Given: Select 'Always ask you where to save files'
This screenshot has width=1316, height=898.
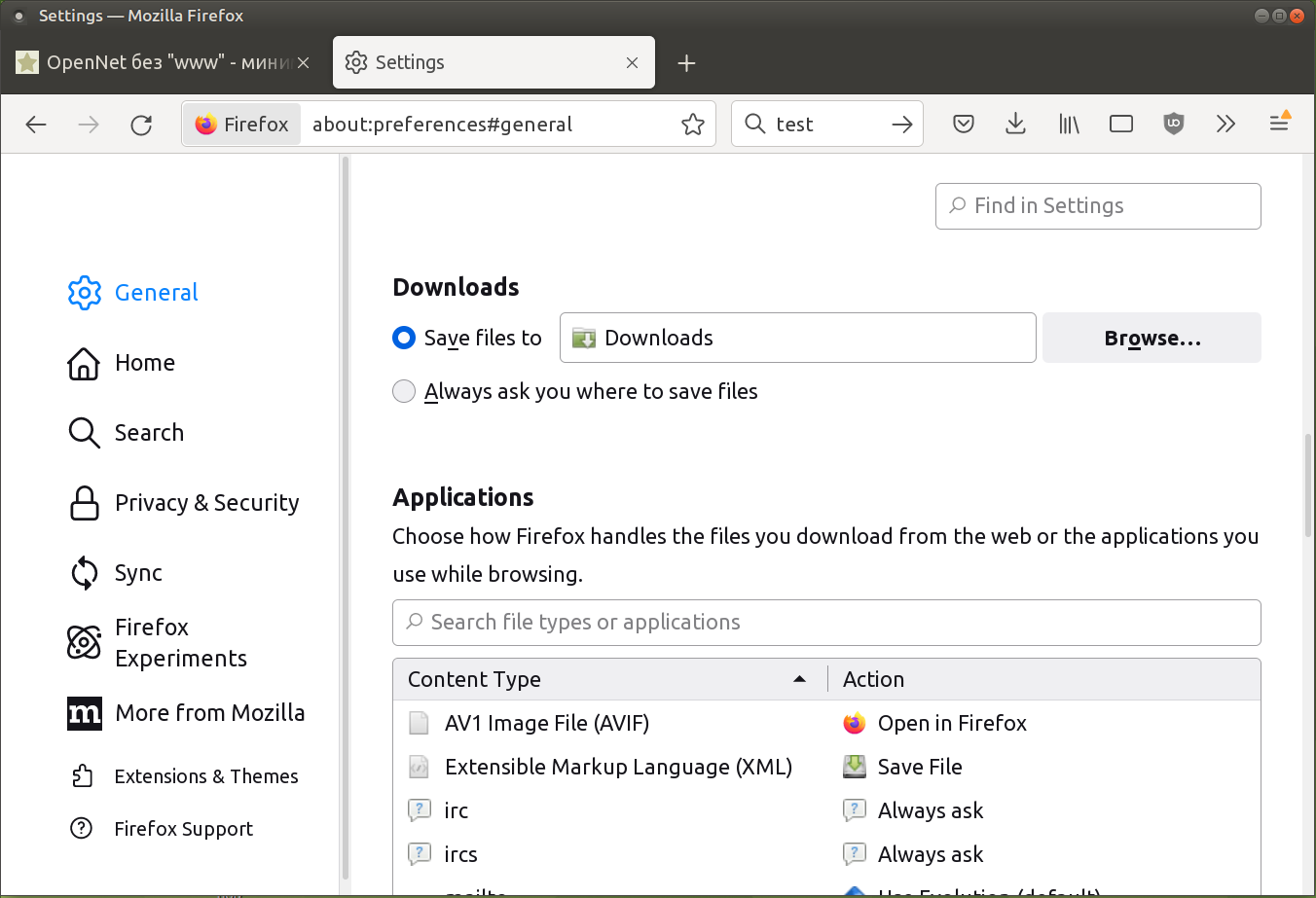Looking at the screenshot, I should pos(404,391).
